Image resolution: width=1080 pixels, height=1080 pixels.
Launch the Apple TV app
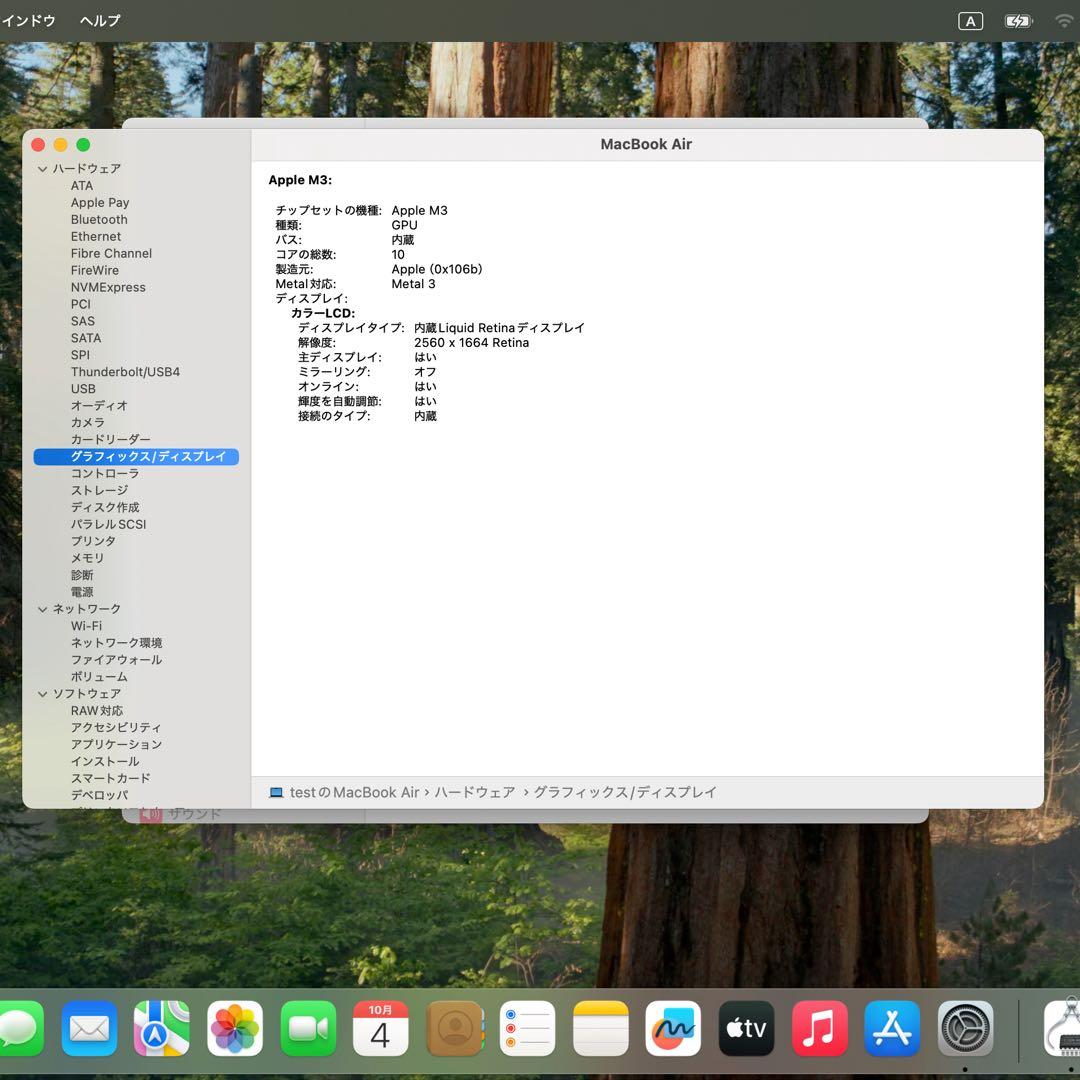[x=746, y=1028]
